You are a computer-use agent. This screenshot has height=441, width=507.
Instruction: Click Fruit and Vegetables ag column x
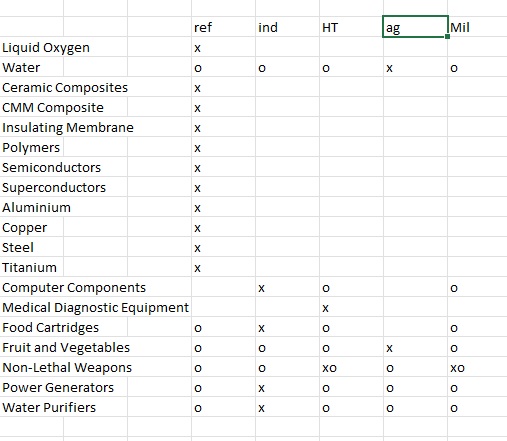tap(389, 348)
